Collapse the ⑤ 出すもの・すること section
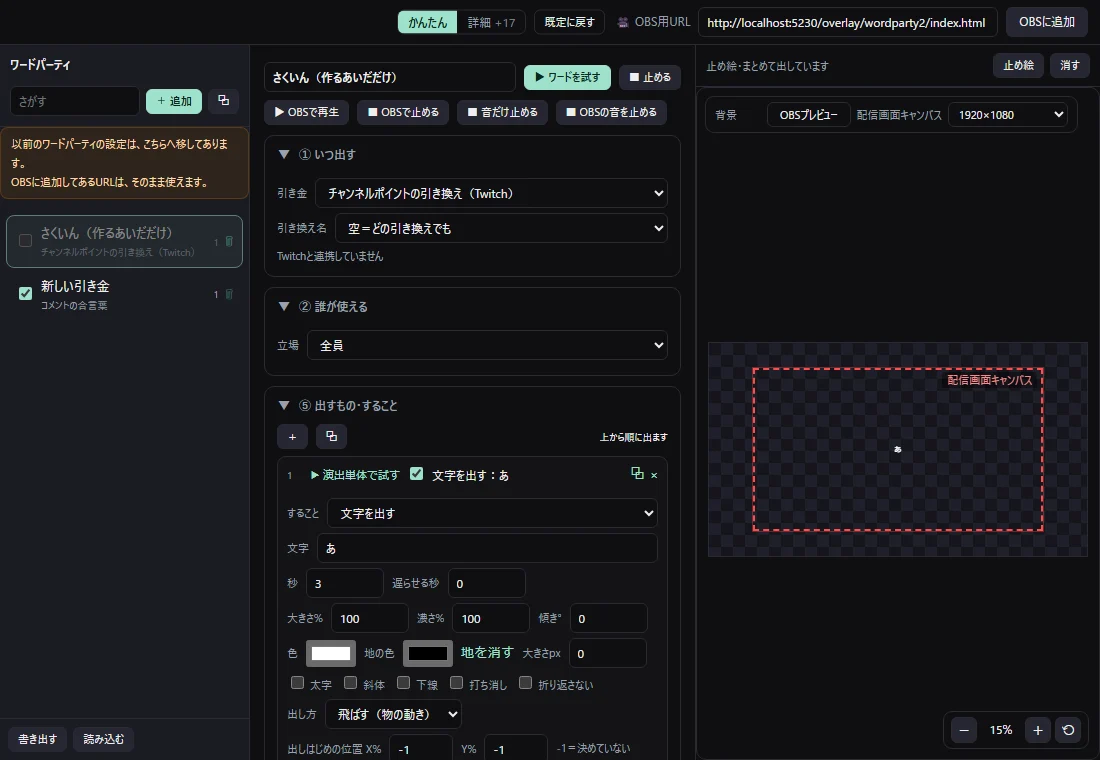Screen dimensions: 1100x760 pos(284,405)
